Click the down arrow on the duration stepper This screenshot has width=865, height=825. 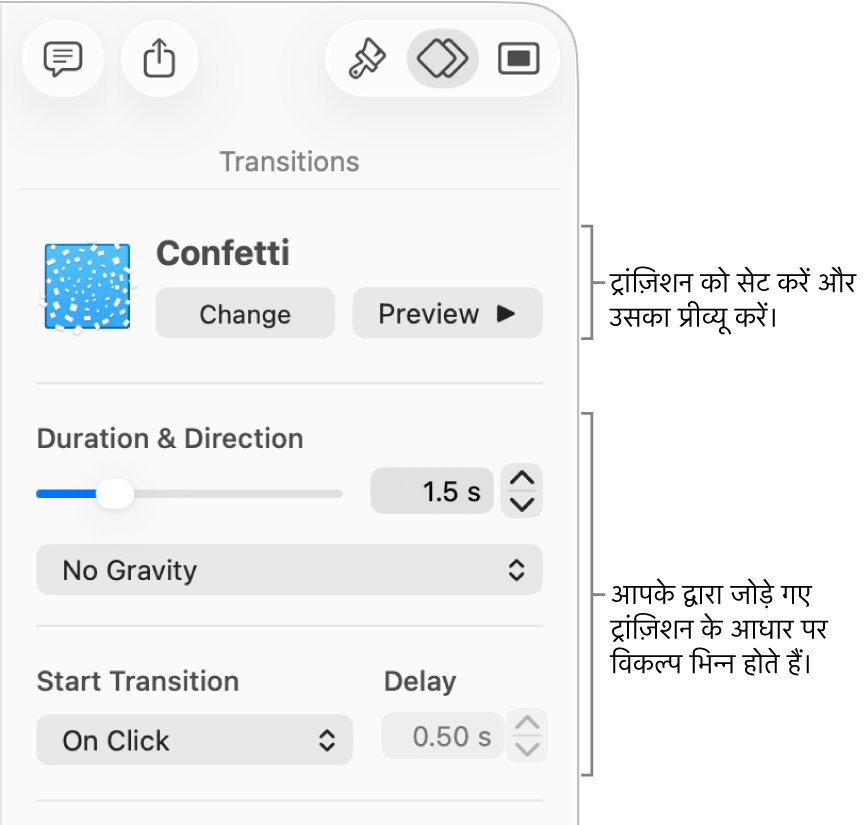point(521,503)
